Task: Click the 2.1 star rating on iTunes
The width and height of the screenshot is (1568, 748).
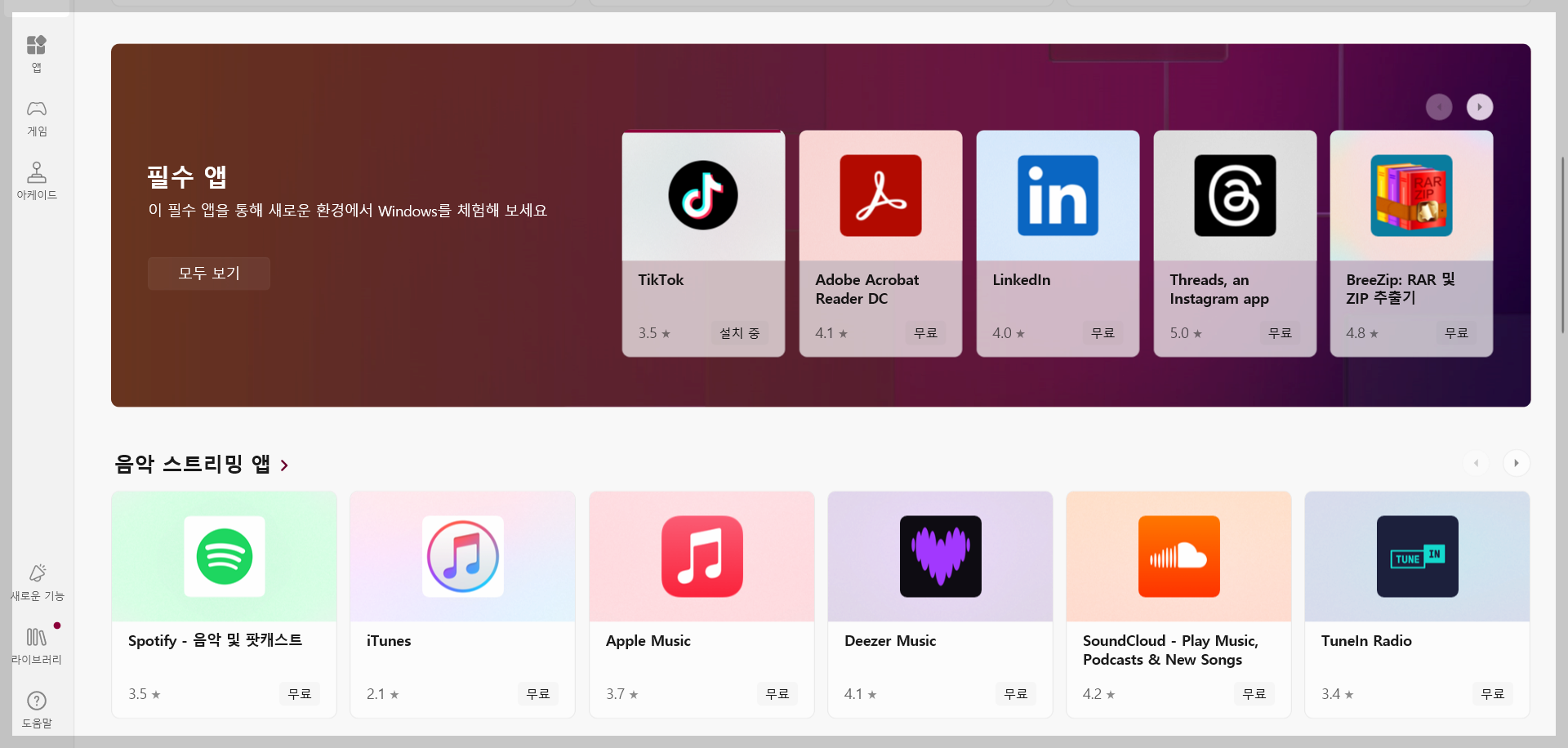Action: point(383,694)
